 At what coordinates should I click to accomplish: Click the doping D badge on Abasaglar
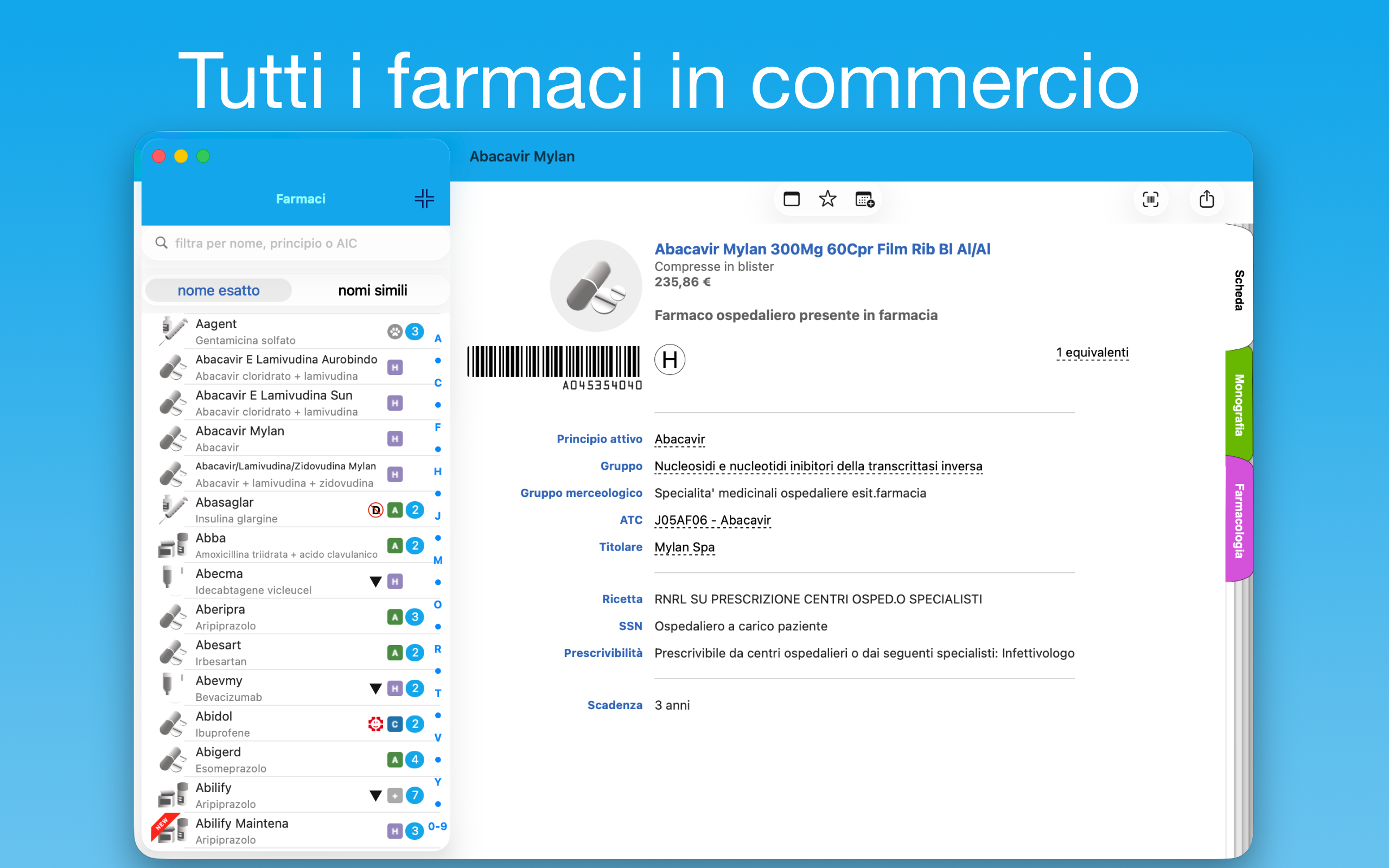375,510
